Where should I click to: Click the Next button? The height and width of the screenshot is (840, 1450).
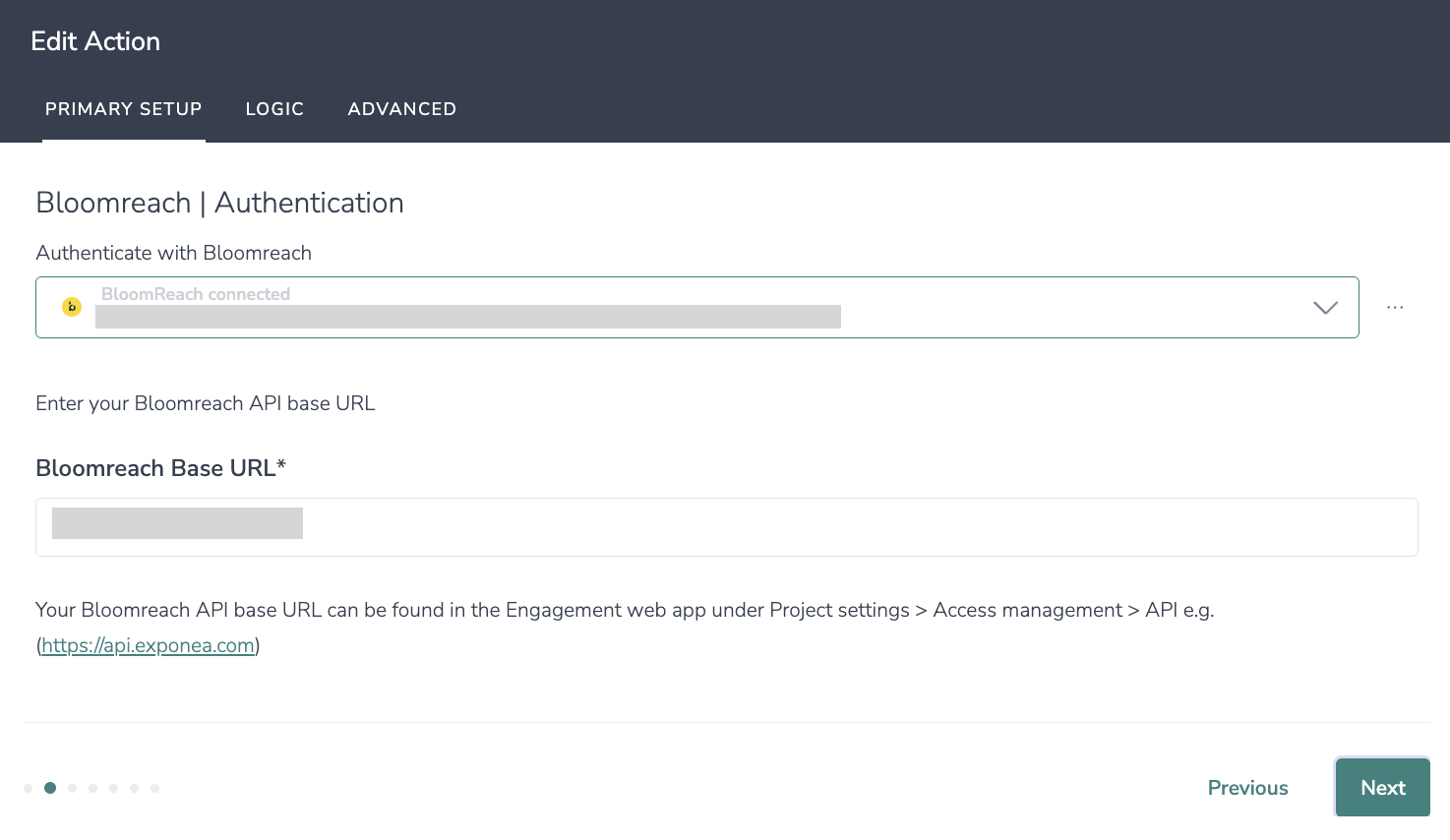tap(1382, 787)
